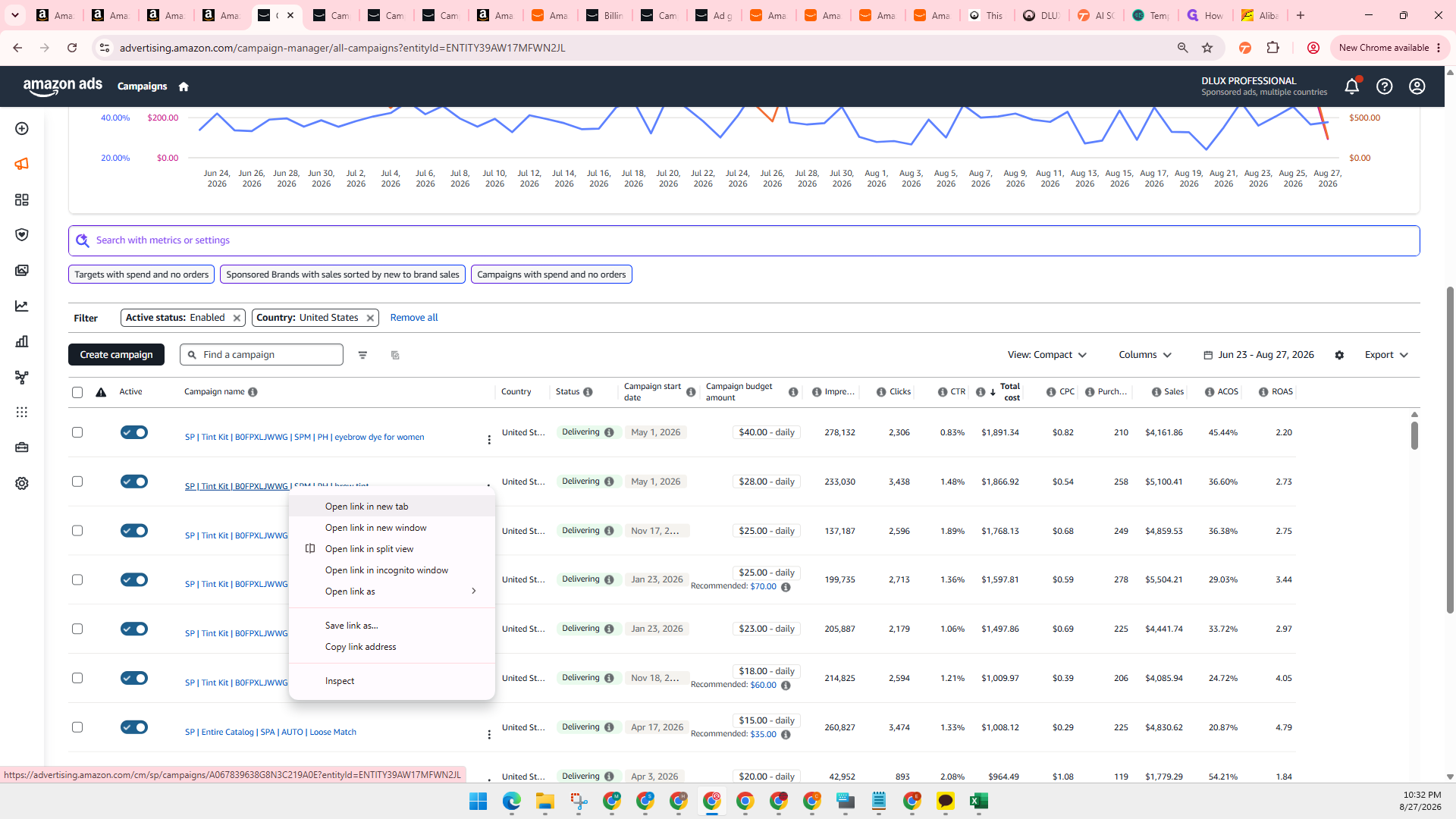
Task: Open File Explorer from the taskbar
Action: (x=545, y=801)
